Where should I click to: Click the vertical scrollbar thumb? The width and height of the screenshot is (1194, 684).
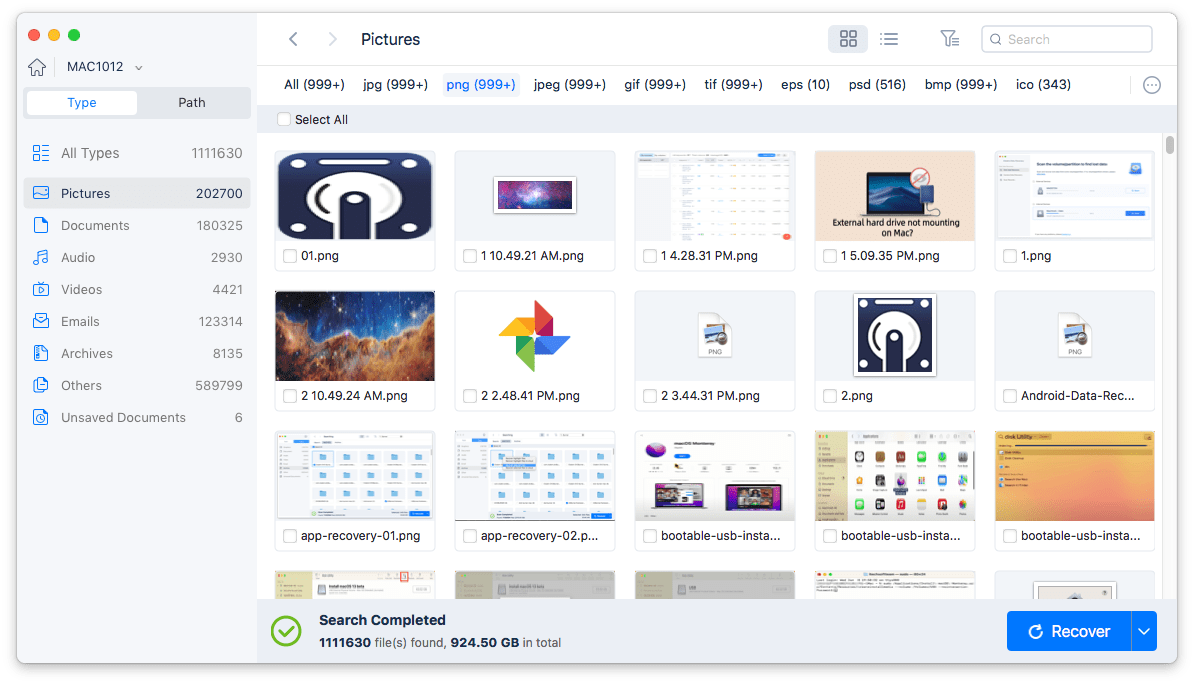coord(1170,145)
